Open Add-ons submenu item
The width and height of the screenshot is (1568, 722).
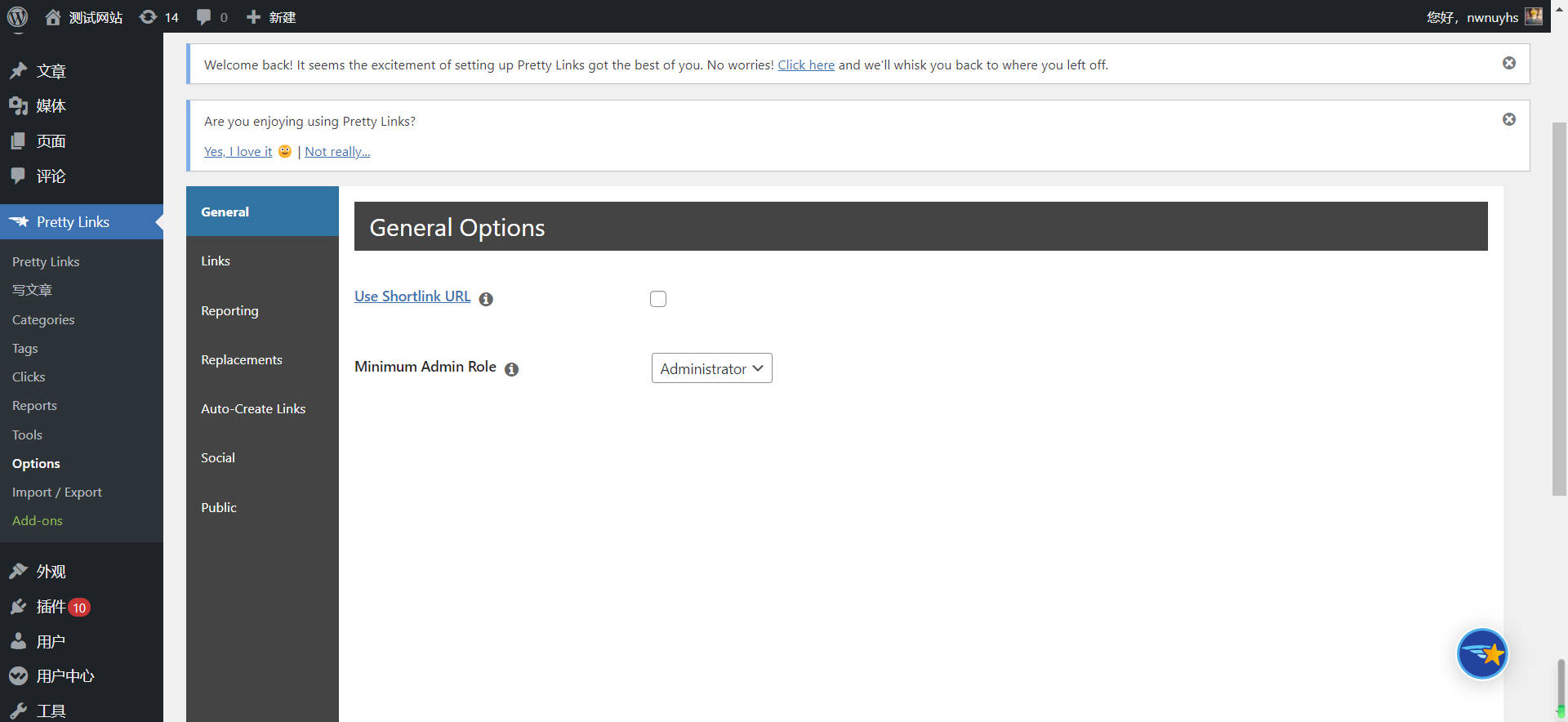38,520
